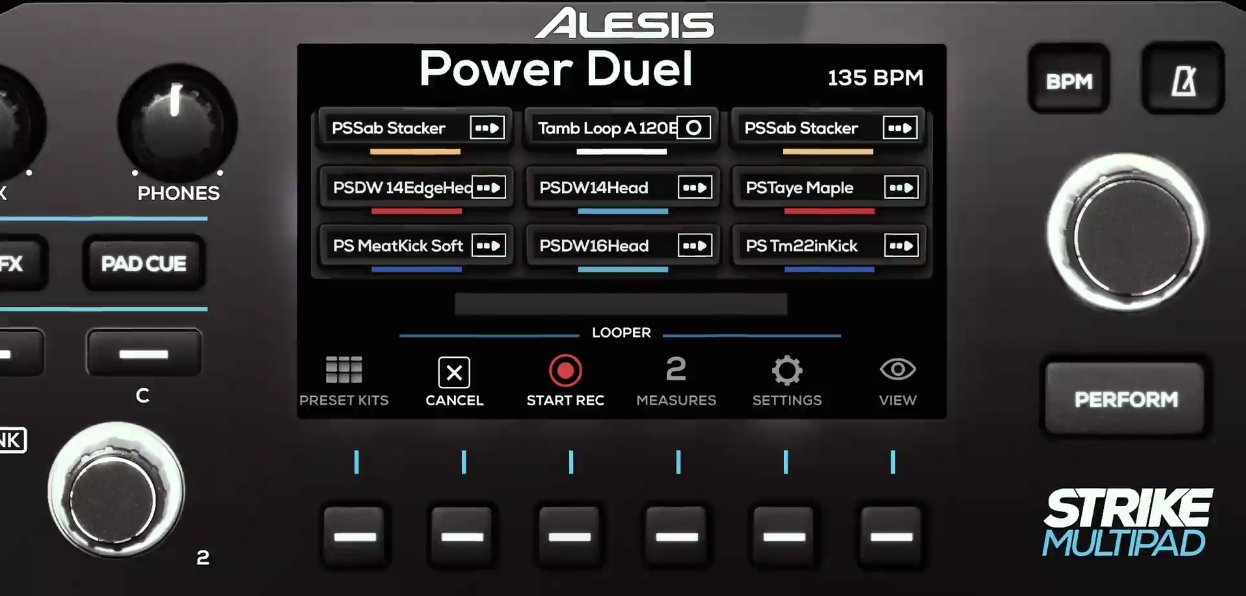1246x596 pixels.
Task: Click the illuminated knob labeled 2
Action: click(117, 492)
